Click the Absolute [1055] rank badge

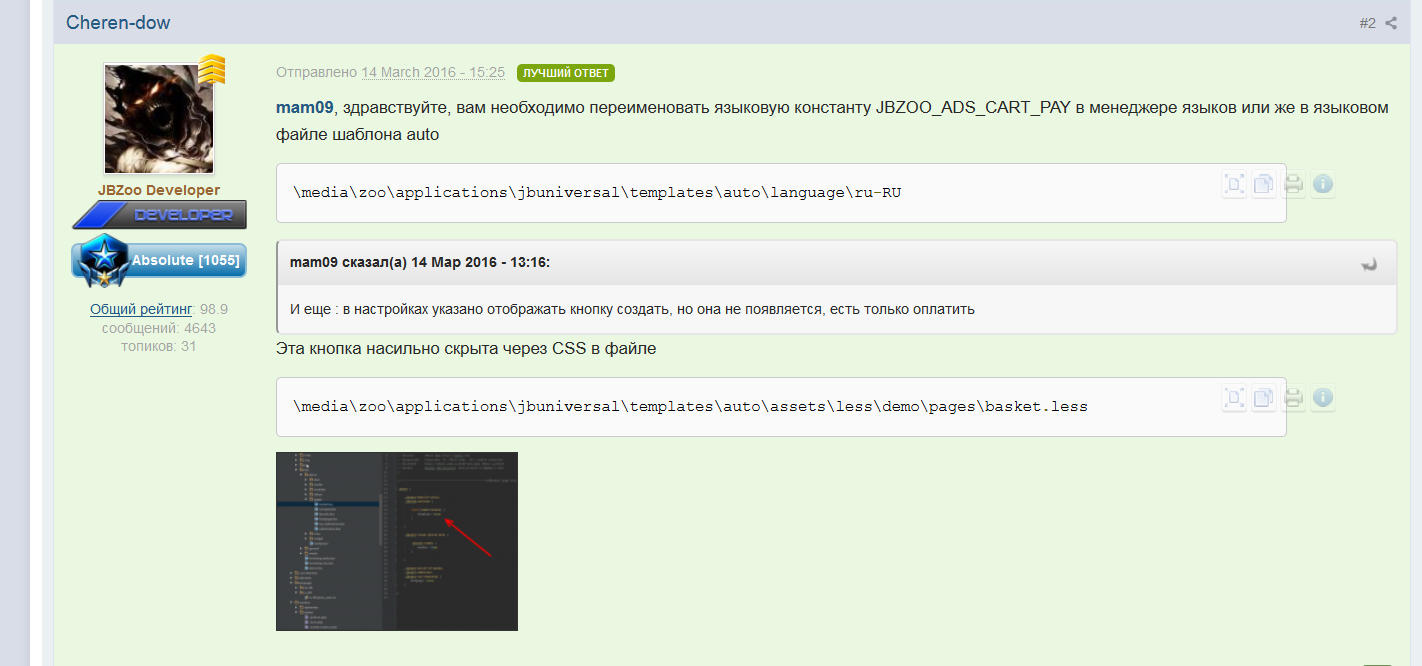pos(159,260)
